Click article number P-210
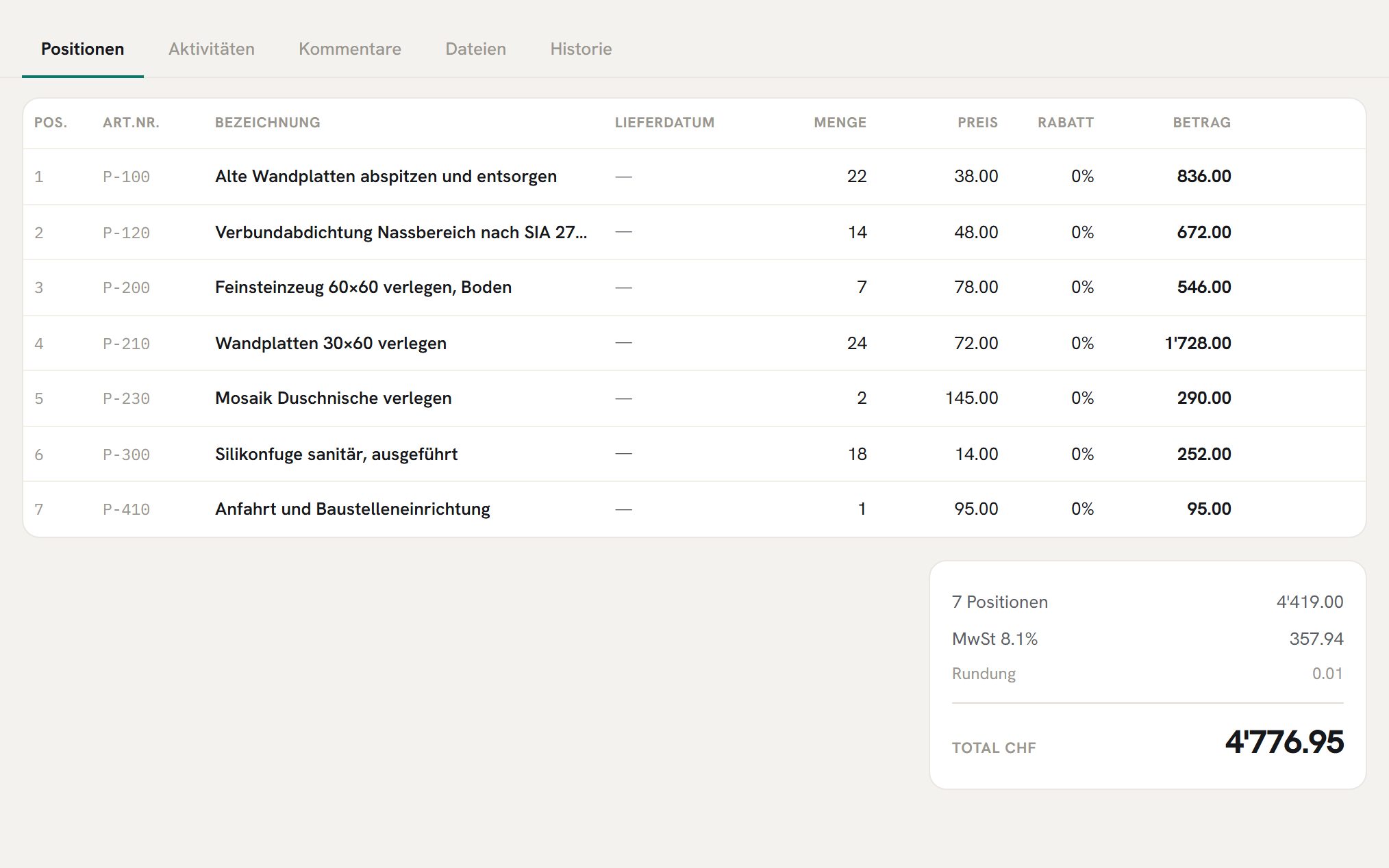 click(126, 344)
